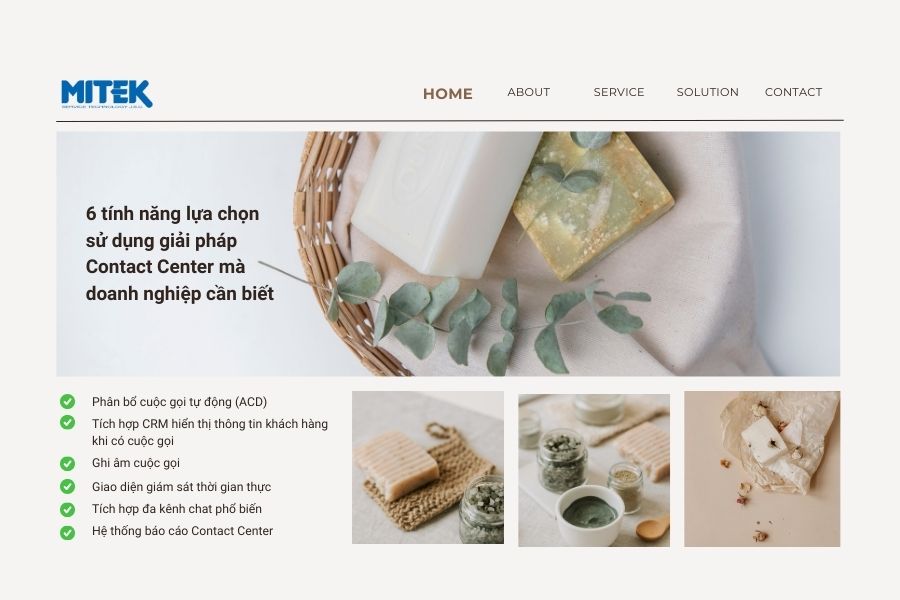900x600 pixels.
Task: Click the Giao diện giám sát thời gian thực text
Action: pos(181,487)
